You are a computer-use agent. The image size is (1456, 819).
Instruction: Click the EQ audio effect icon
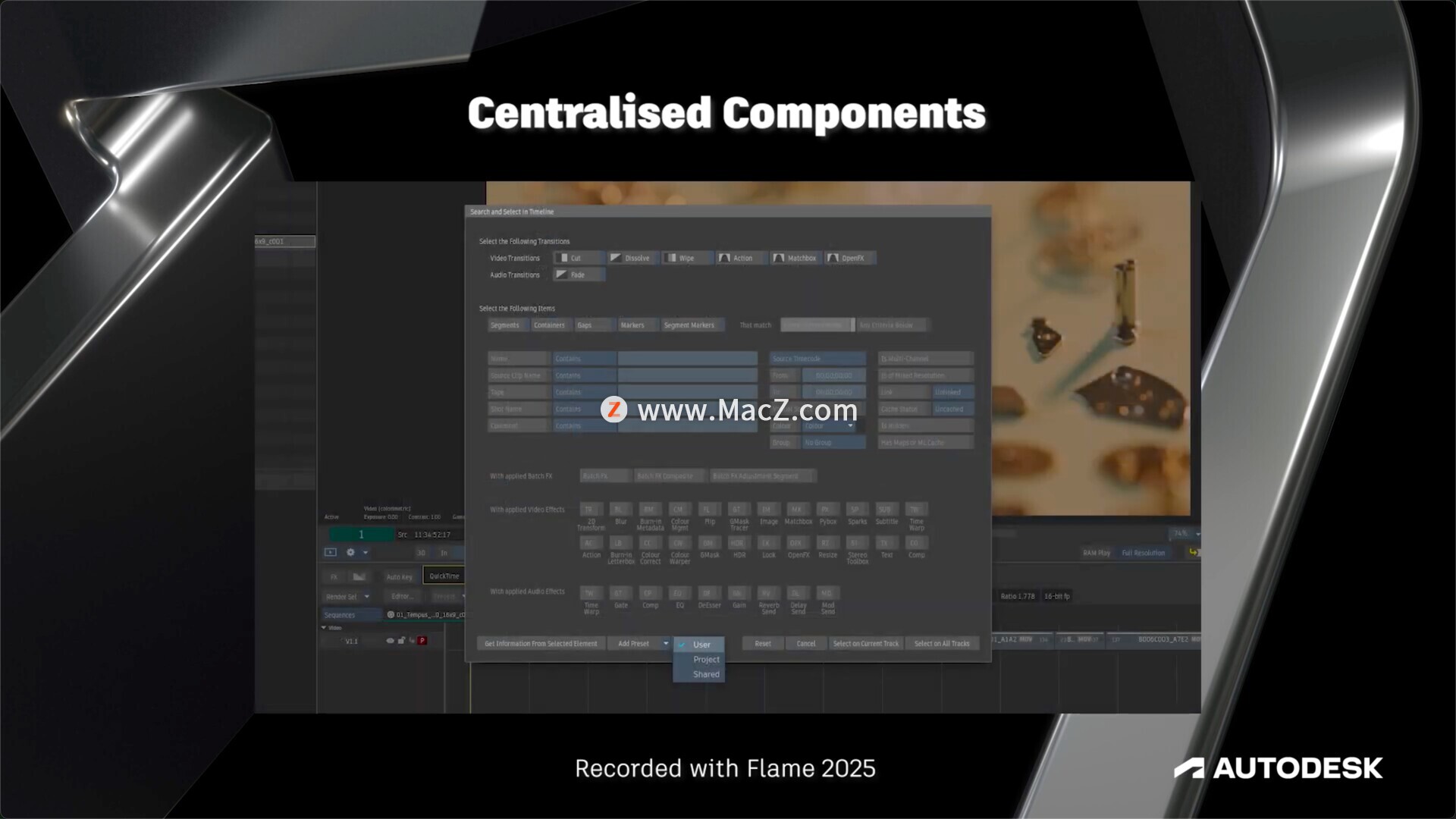click(x=679, y=593)
